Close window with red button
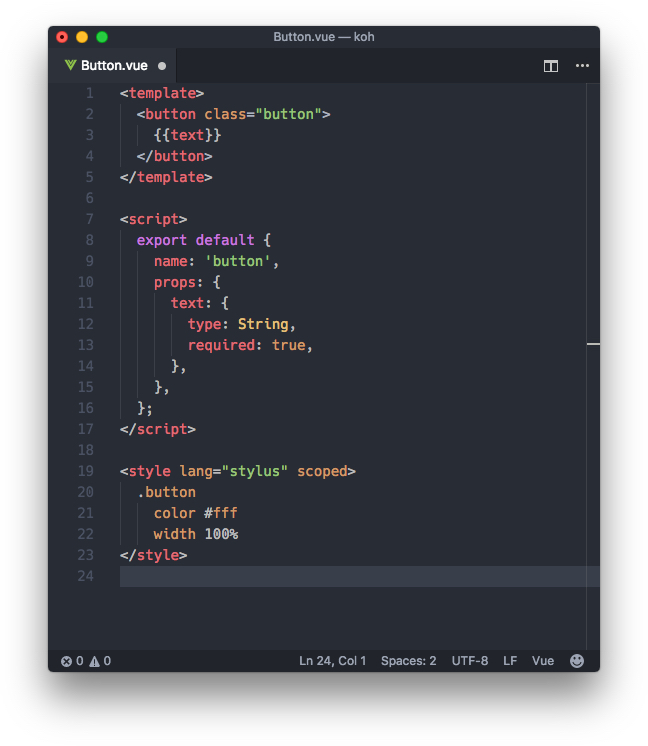Viewport: 648px width, 746px height. tap(62, 37)
